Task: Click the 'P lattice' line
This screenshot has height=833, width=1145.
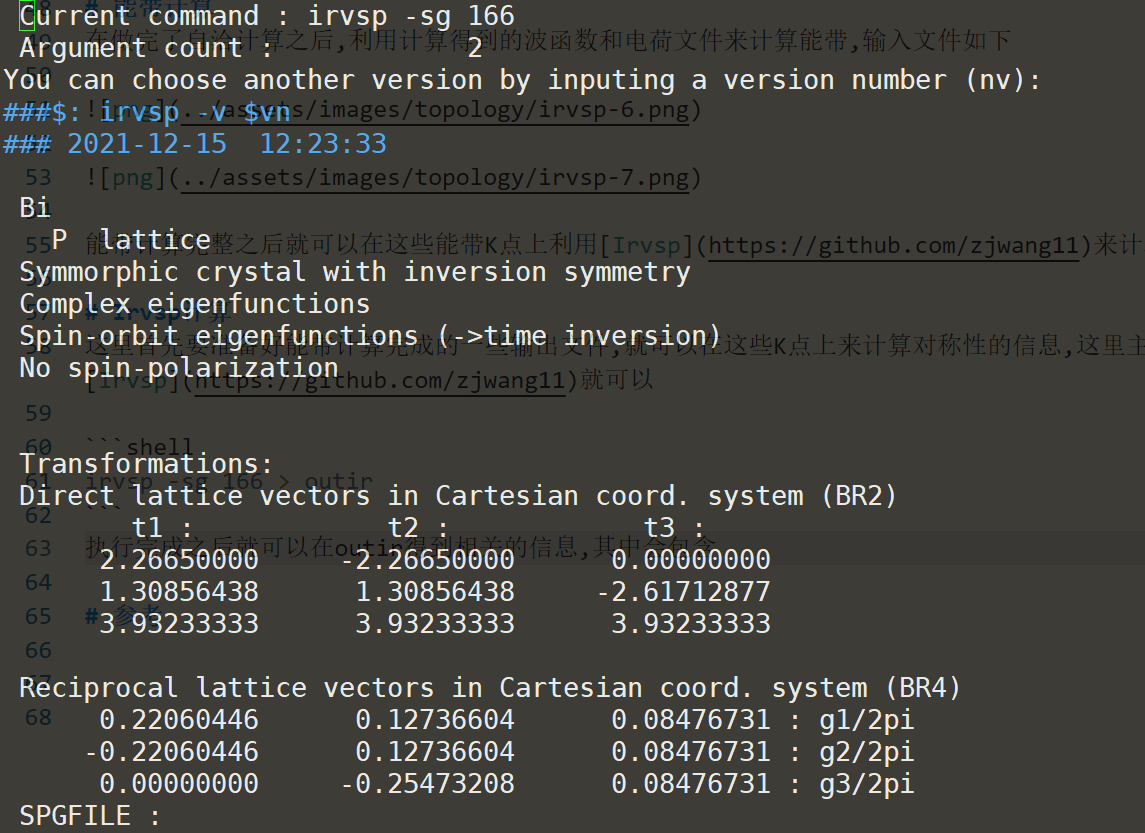Action: [132, 239]
